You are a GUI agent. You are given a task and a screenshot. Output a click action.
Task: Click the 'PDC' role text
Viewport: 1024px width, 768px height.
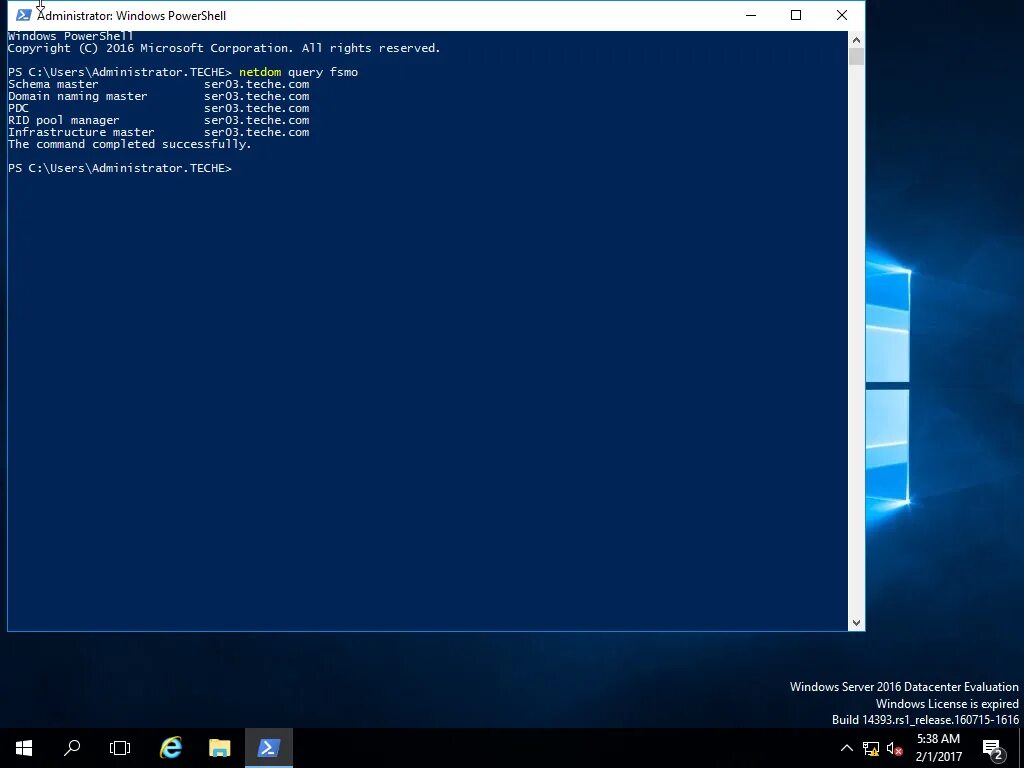point(18,108)
